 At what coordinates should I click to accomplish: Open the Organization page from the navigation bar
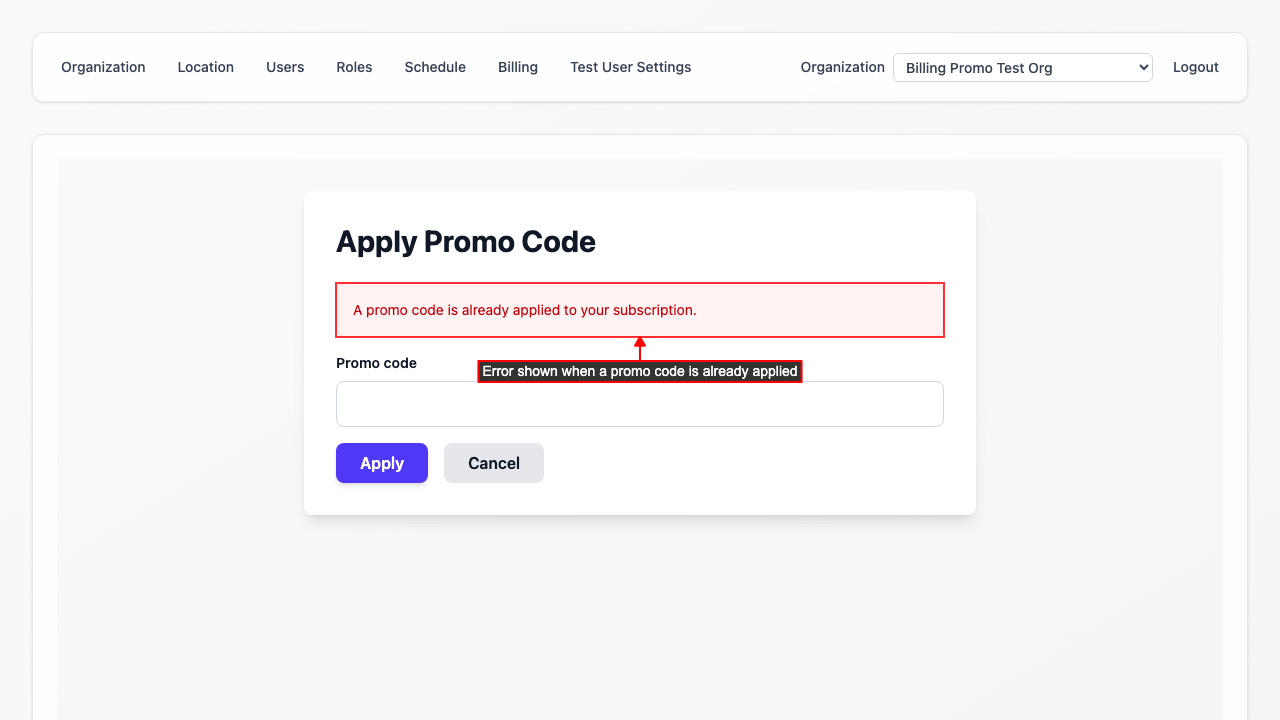point(103,67)
